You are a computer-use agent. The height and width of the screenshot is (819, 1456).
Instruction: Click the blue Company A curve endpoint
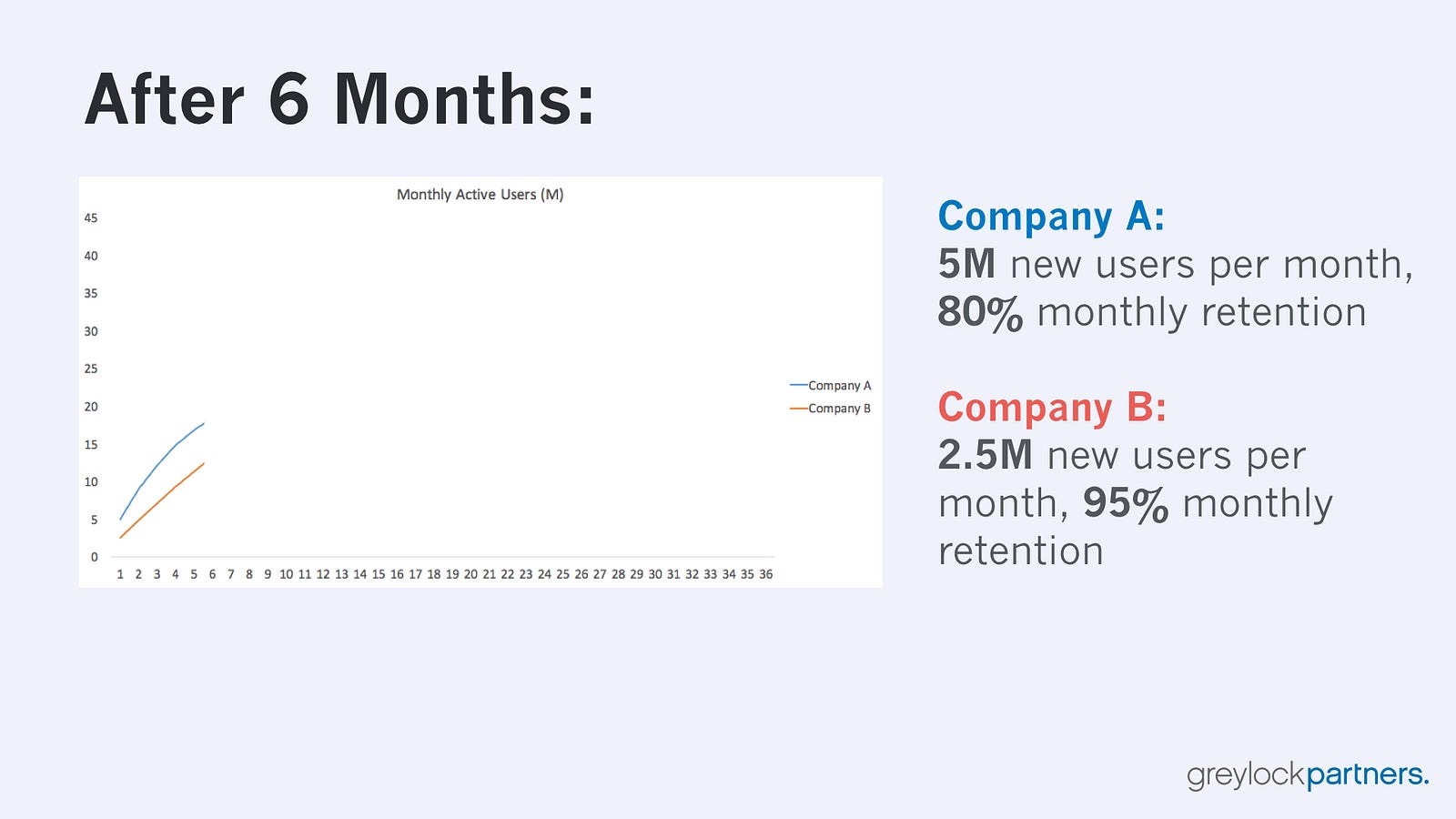coord(204,423)
